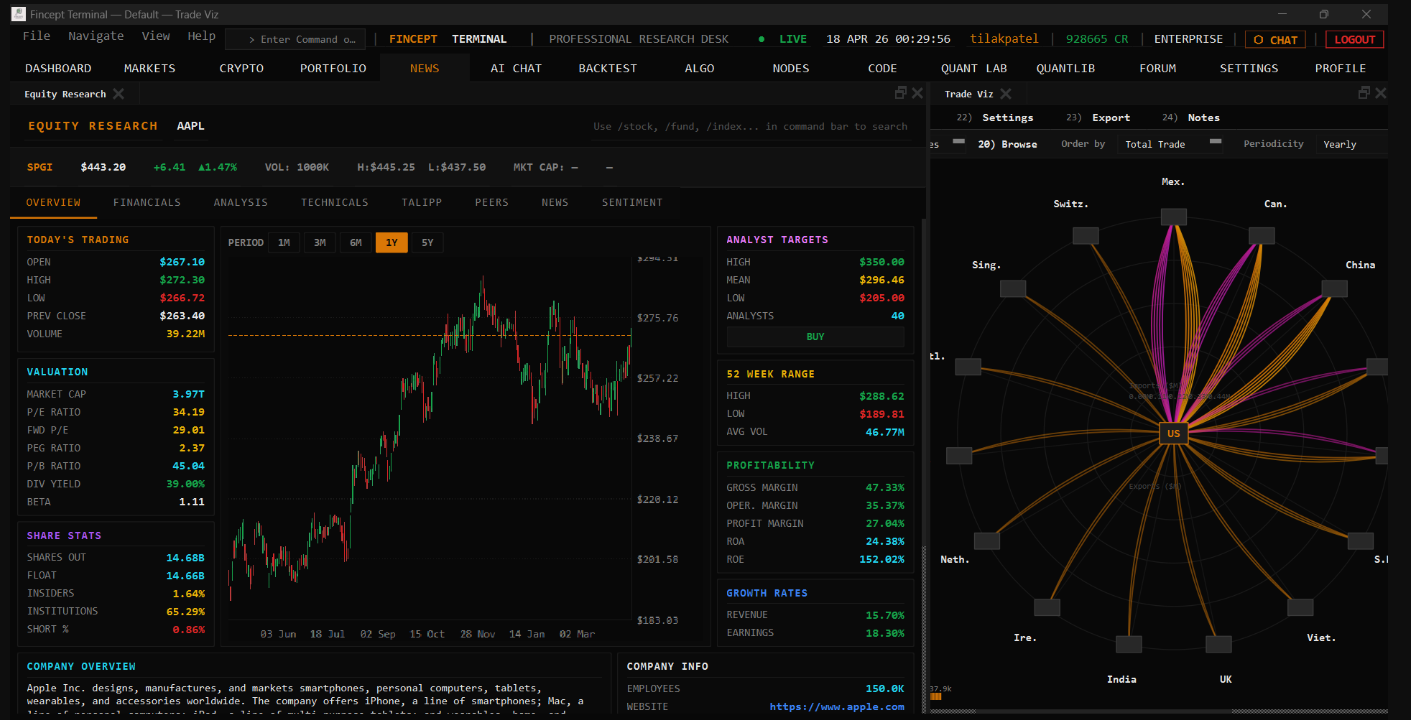Go to the MARKETS section
Viewport: 1411px width, 720px height.
(x=150, y=68)
